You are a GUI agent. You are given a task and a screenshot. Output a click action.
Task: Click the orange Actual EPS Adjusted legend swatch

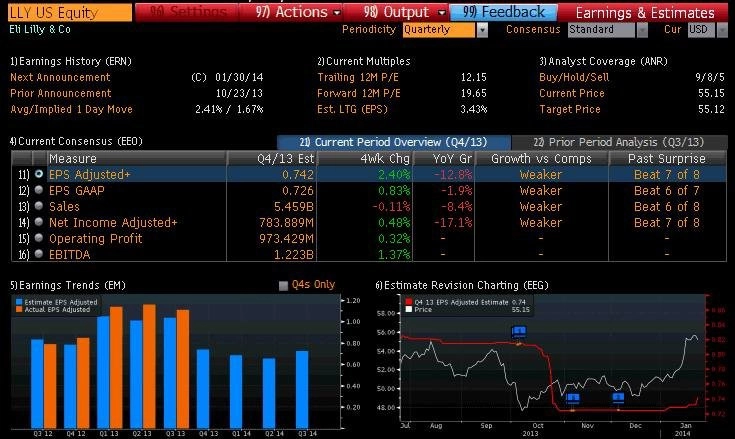[x=19, y=310]
